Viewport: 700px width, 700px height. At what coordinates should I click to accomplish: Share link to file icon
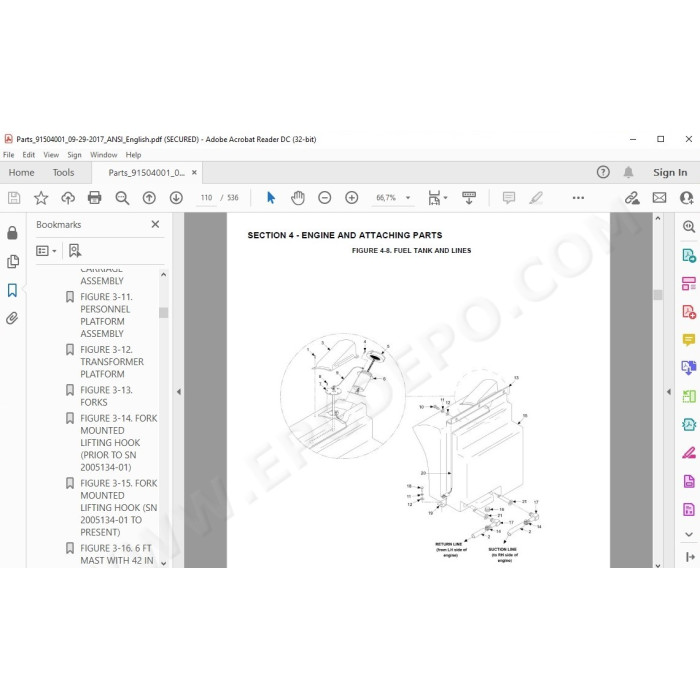coord(632,198)
